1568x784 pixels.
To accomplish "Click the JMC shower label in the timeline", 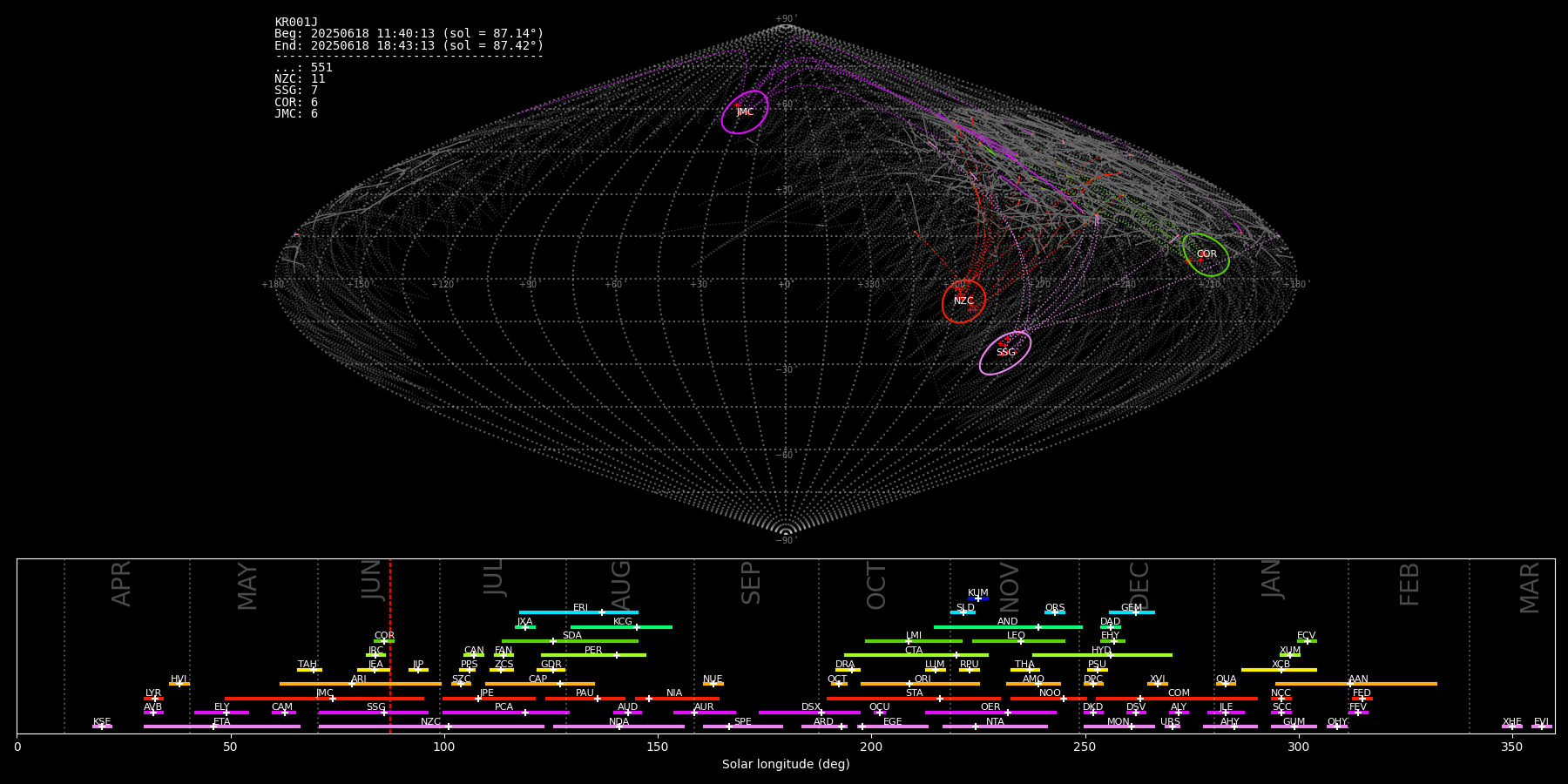I will tap(324, 693).
